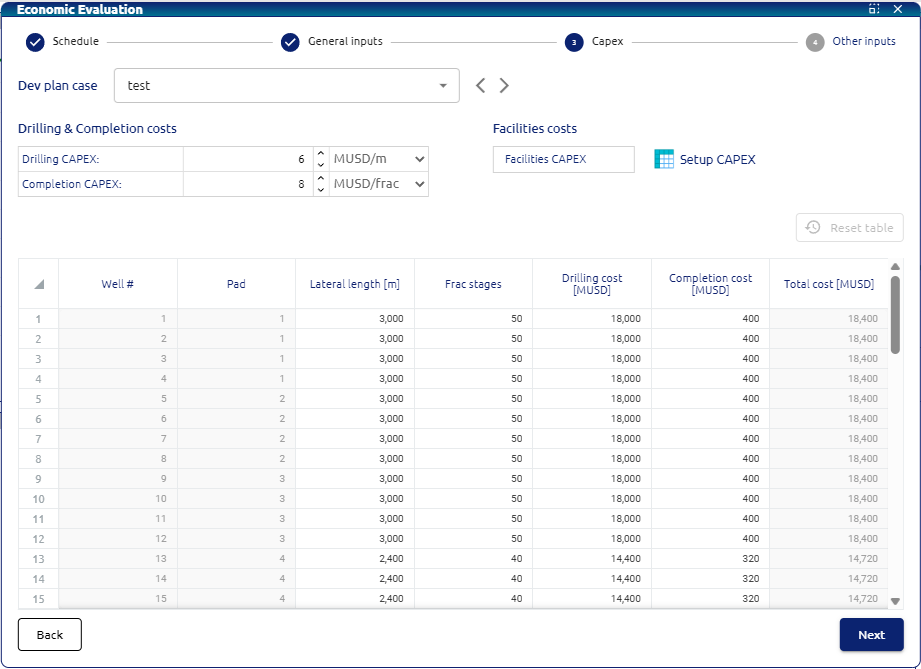Select the Capex step label

[x=607, y=42]
